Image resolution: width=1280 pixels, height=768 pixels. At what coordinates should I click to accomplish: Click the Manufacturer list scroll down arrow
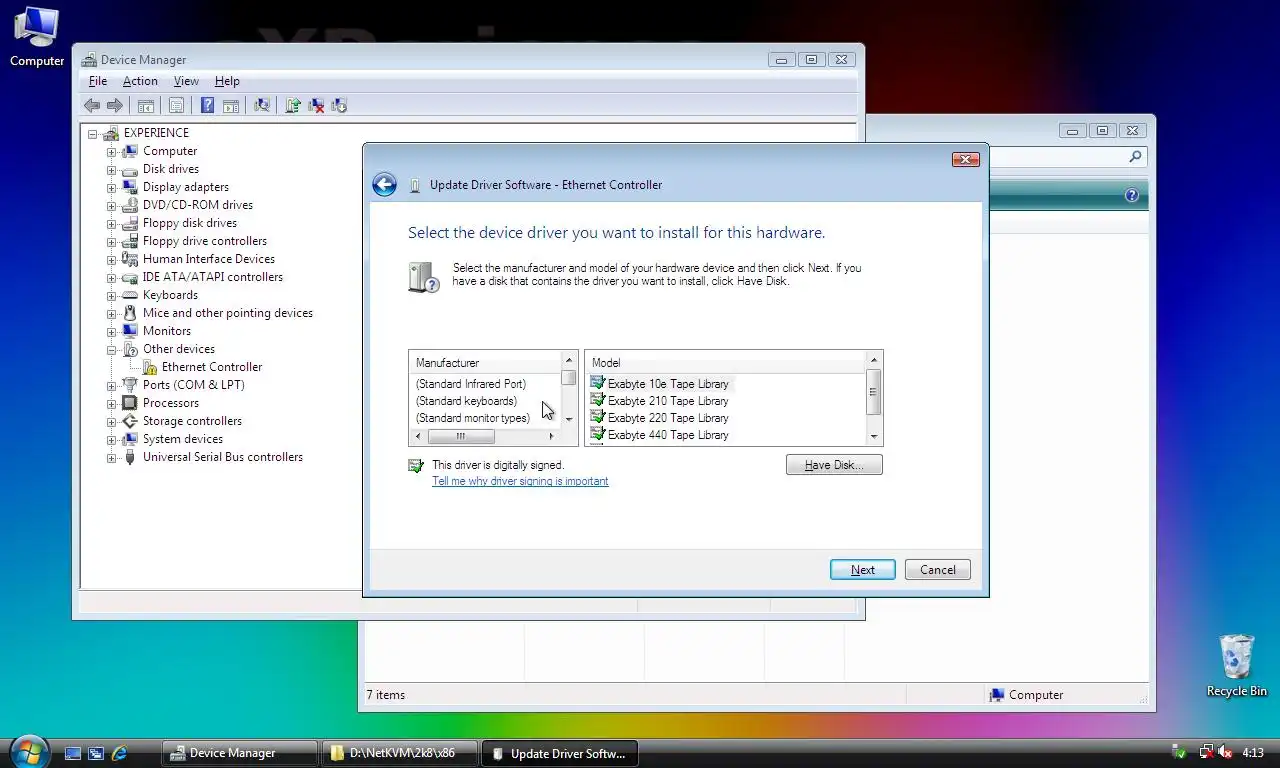click(x=569, y=420)
